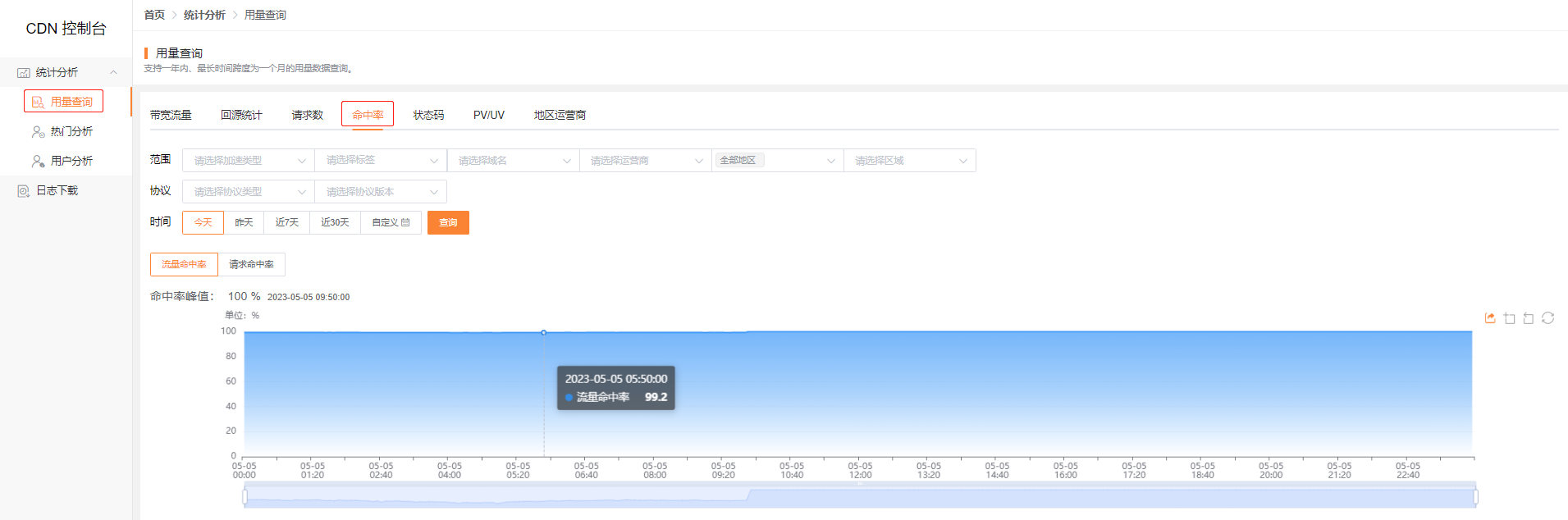Click the right handle of chart zoom slider
Image resolution: width=1568 pixels, height=520 pixels.
[1475, 496]
